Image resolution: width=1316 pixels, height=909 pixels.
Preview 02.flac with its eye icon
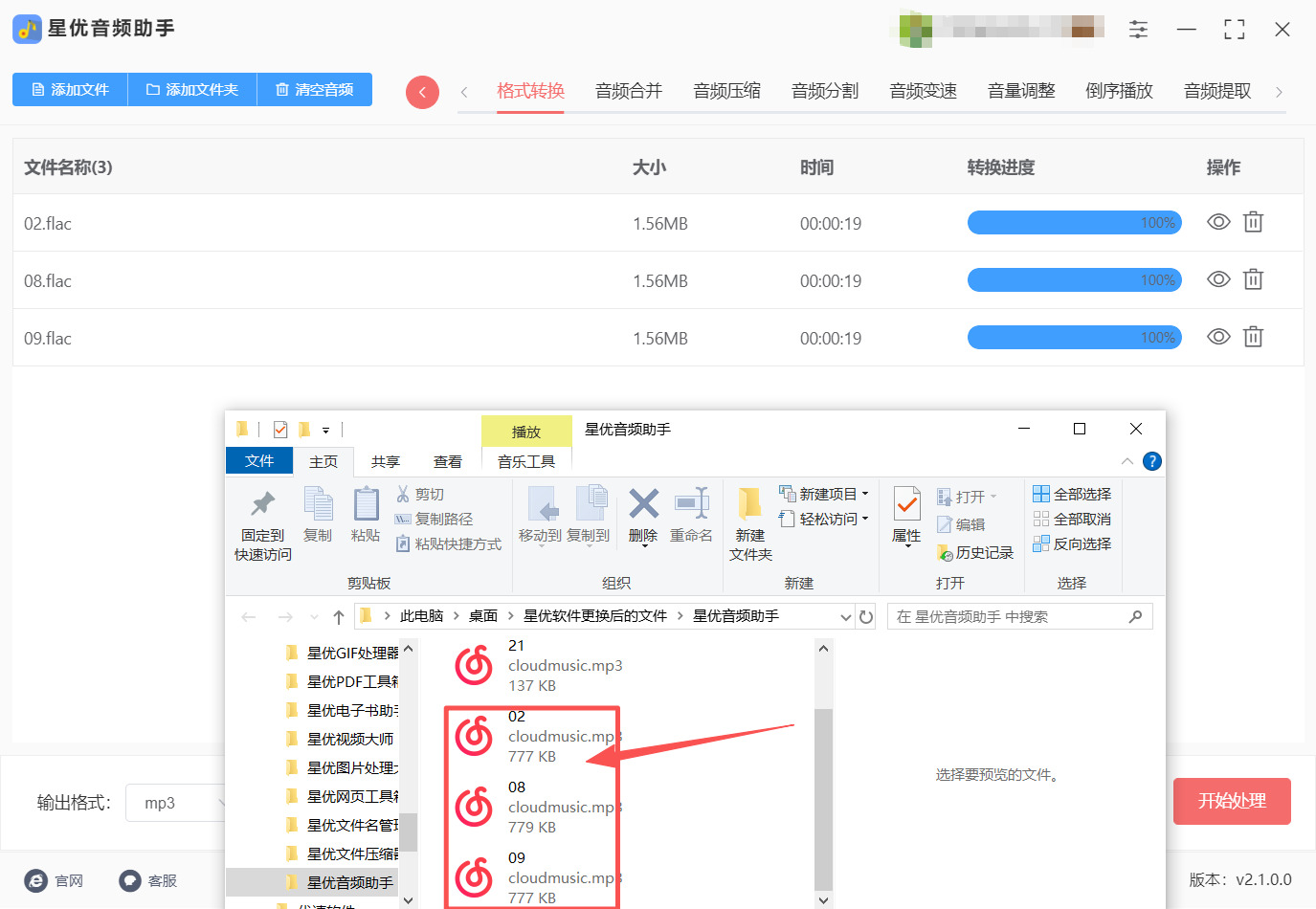tap(1218, 222)
